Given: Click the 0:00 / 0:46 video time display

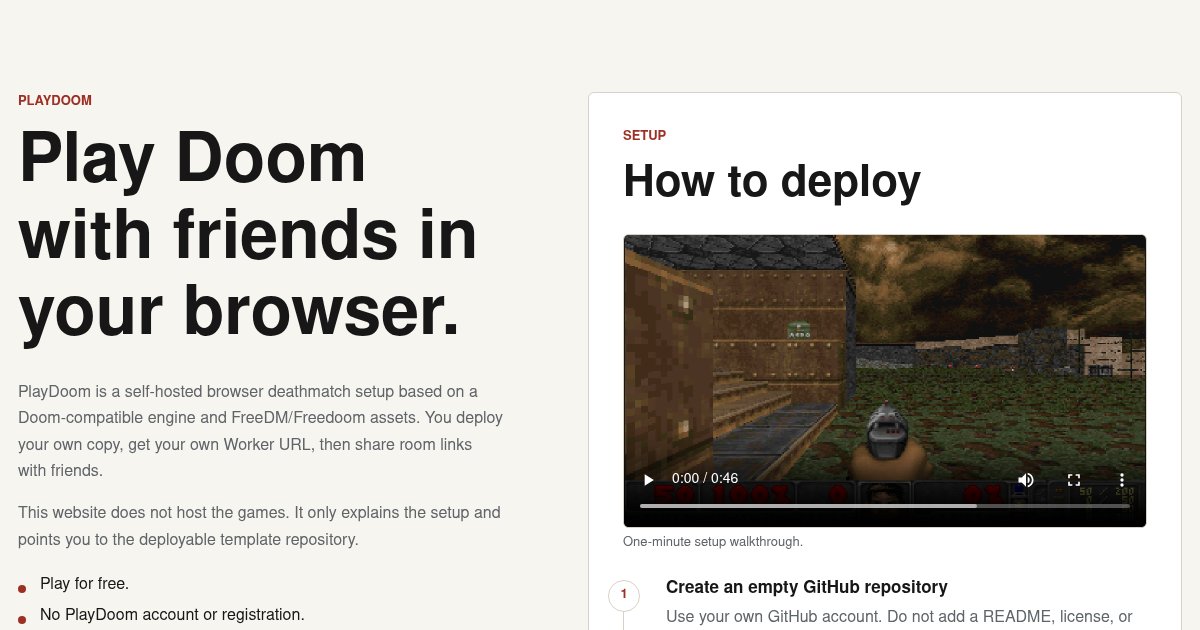Looking at the screenshot, I should pos(705,479).
